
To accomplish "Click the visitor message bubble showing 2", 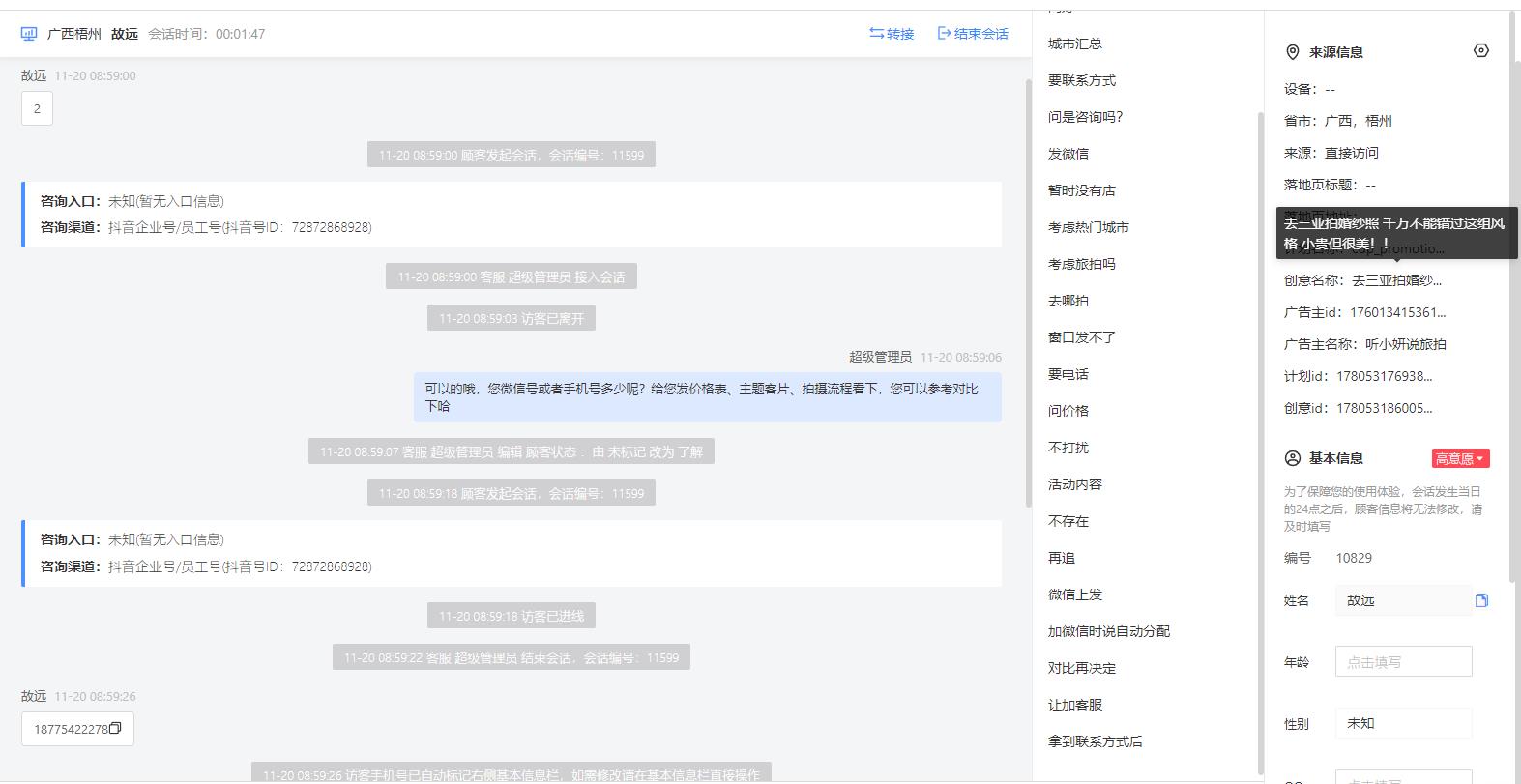I will click(x=37, y=108).
